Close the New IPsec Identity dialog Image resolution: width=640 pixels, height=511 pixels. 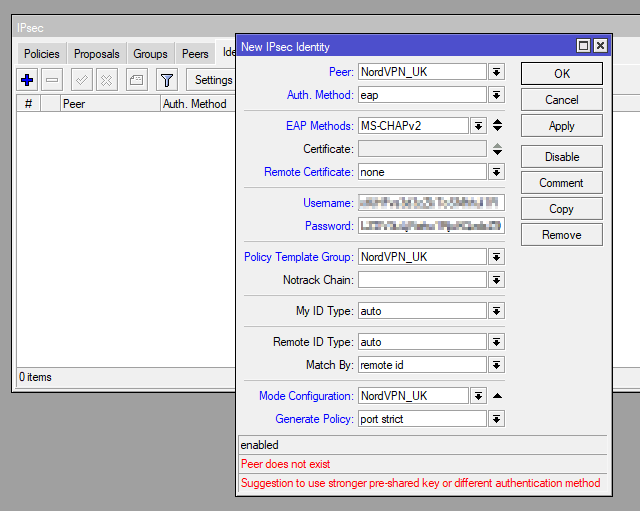tap(600, 45)
